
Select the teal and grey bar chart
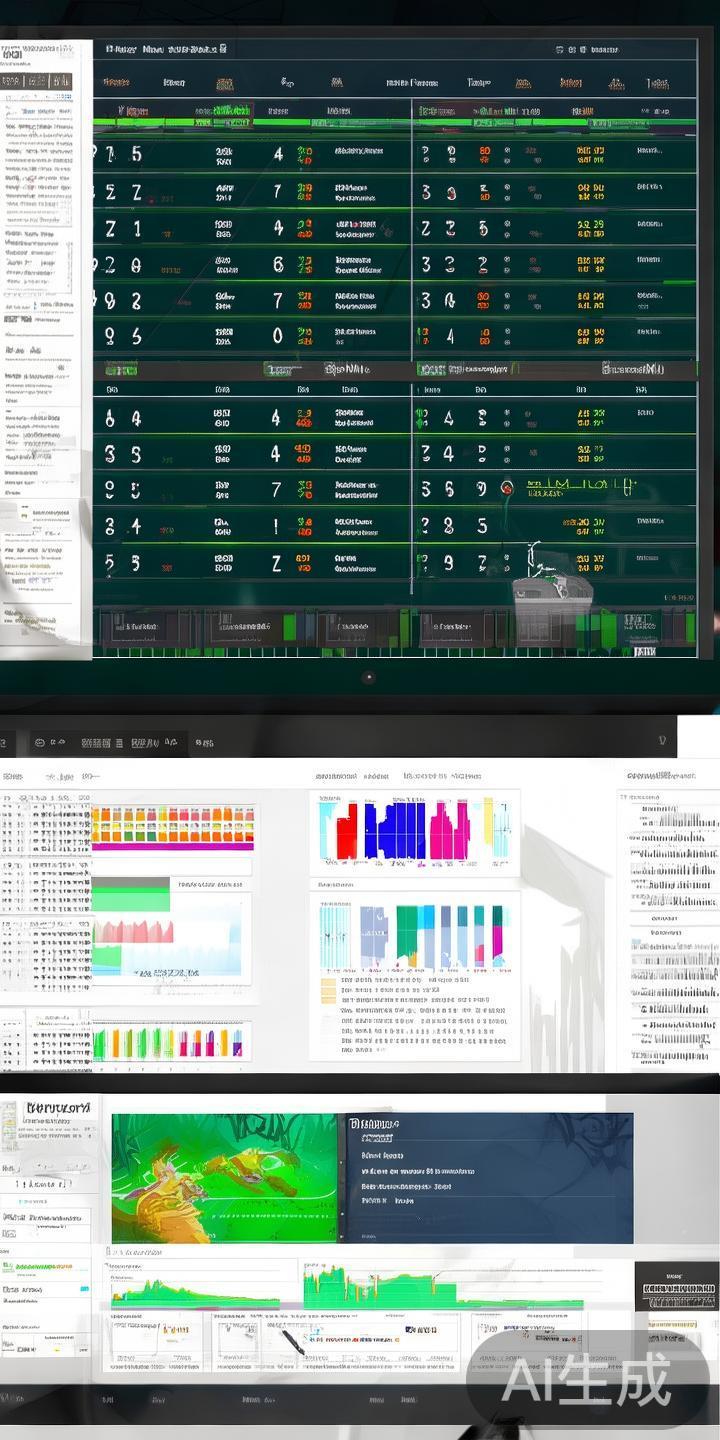(415, 937)
